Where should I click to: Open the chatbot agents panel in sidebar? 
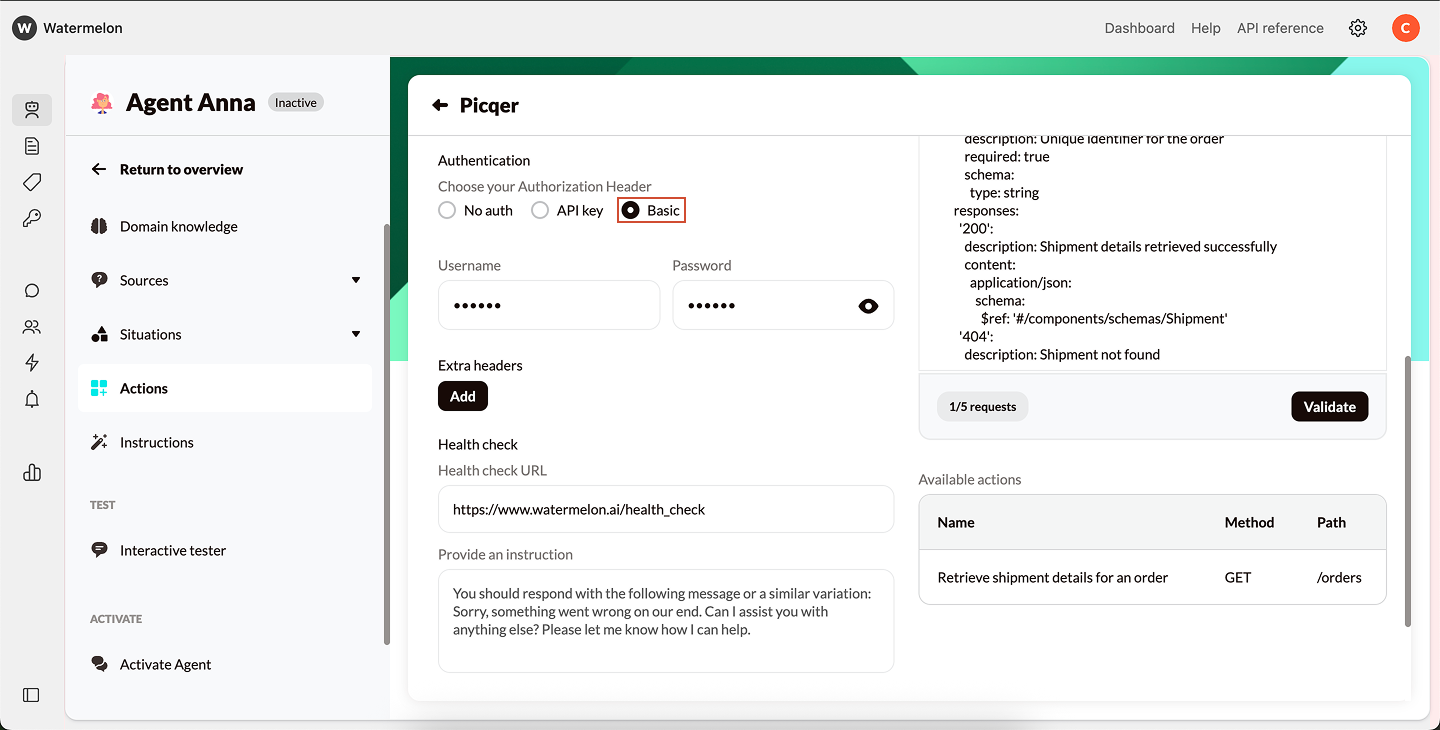click(x=32, y=110)
